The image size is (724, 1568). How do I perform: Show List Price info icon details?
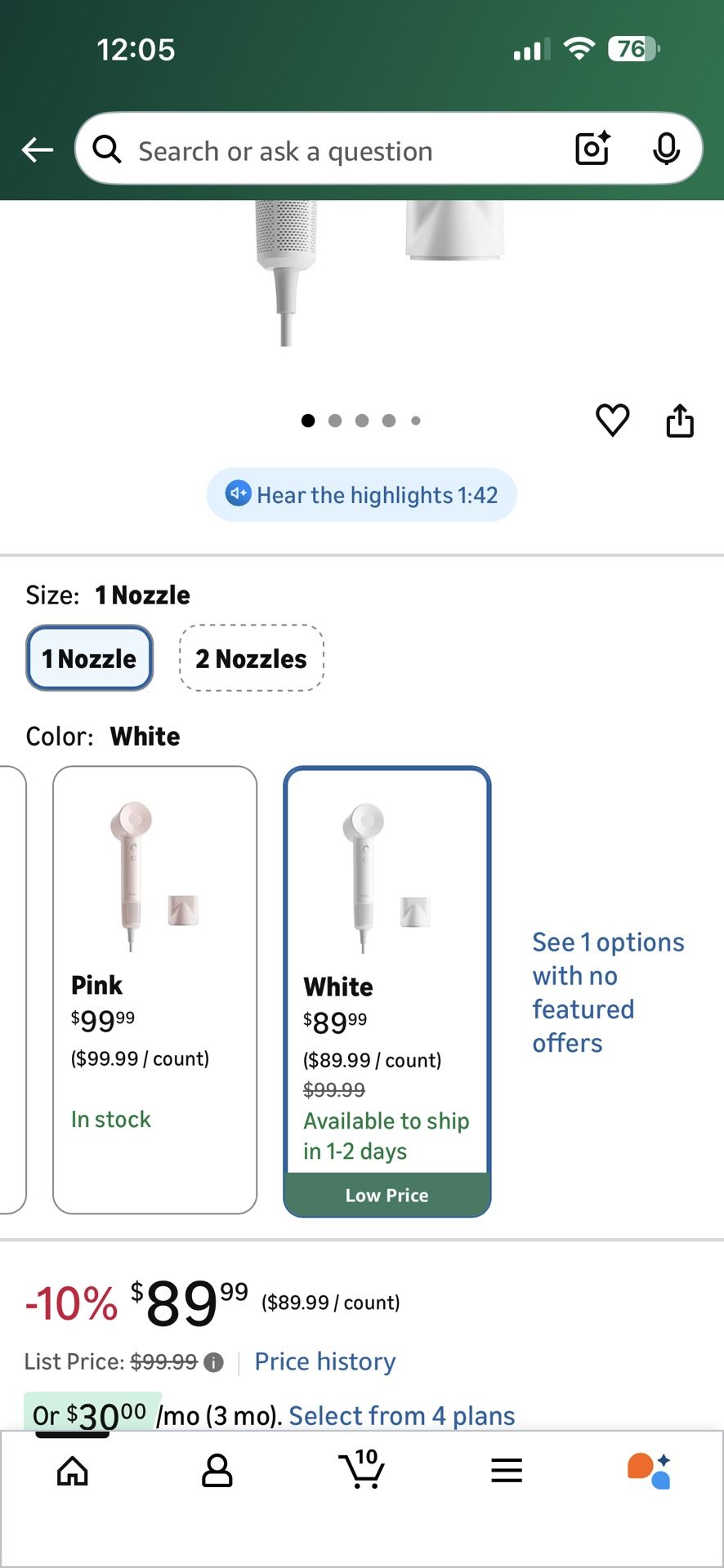coord(214,1362)
